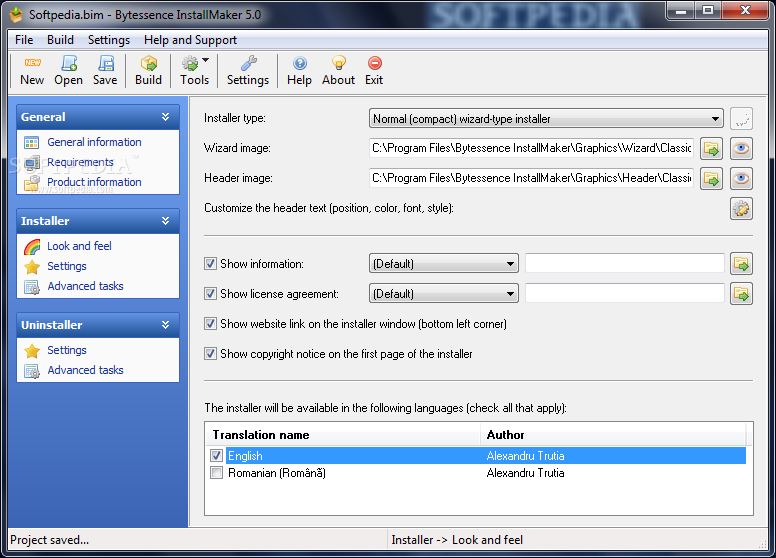Browse for the Show information file
Viewport: 776px width, 558px height.
741,264
